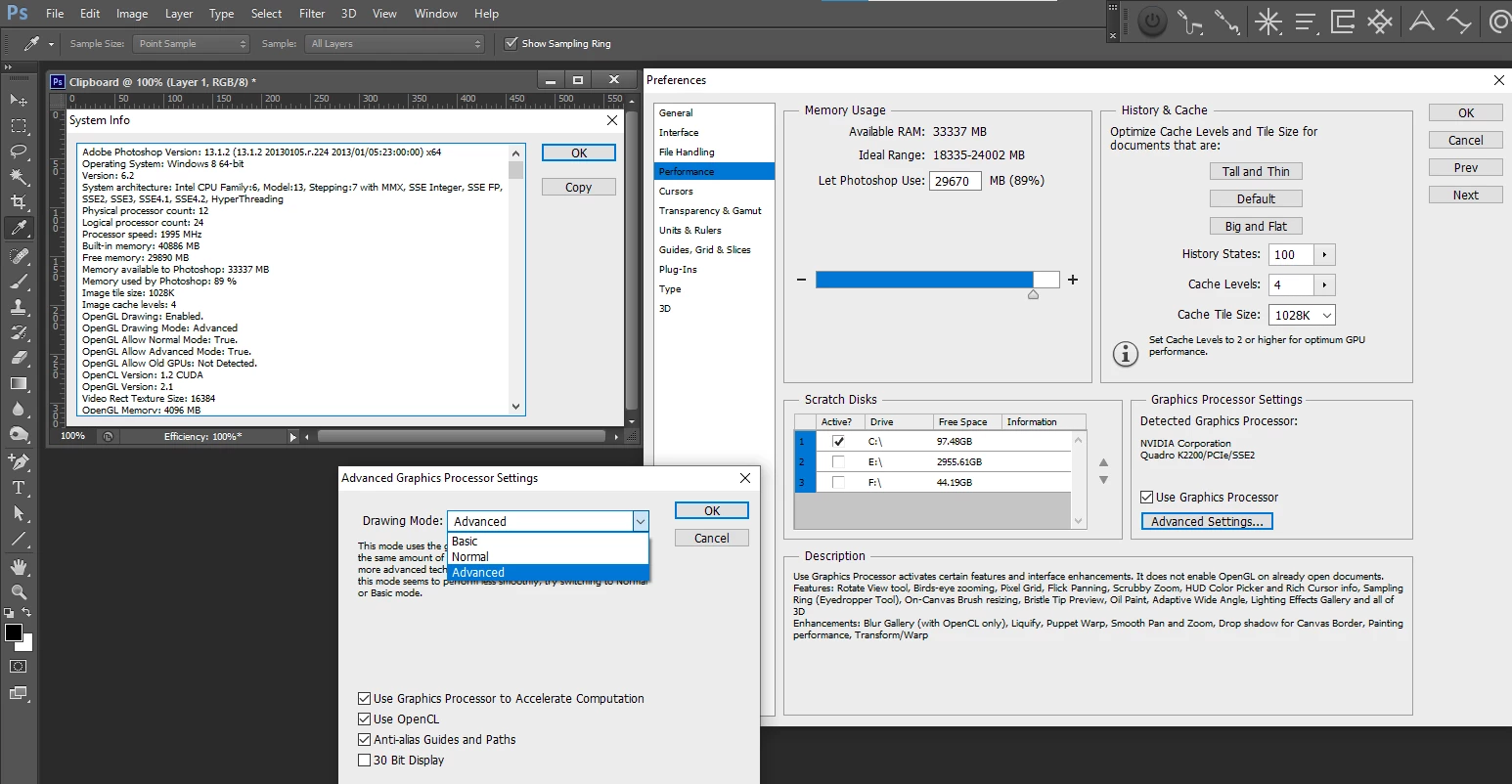Open the Layer menu

[x=179, y=14]
